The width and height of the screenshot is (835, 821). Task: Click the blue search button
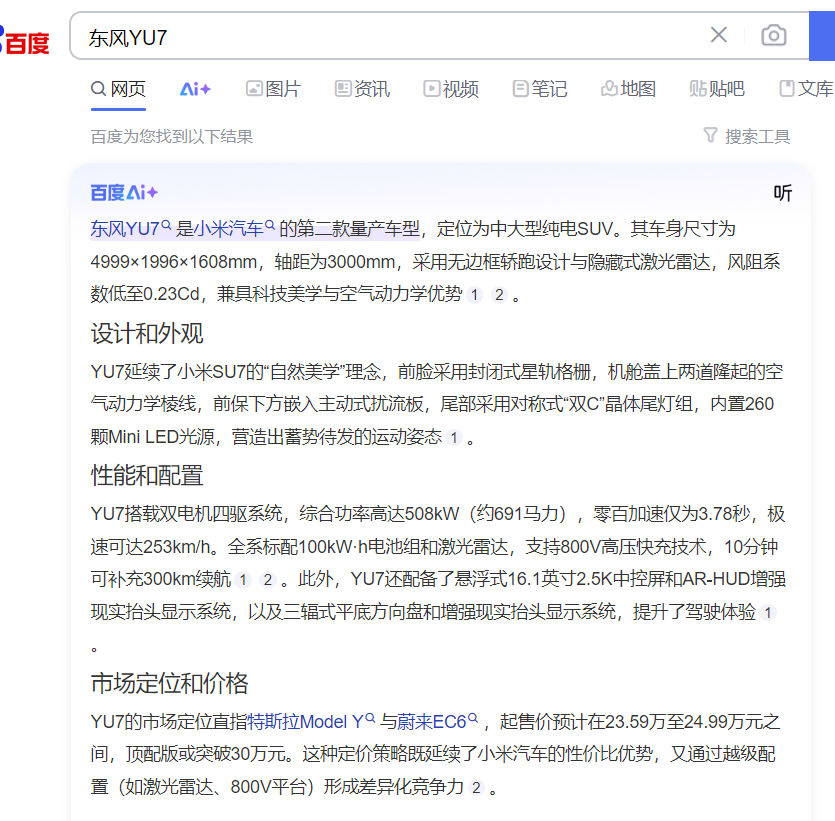point(822,36)
